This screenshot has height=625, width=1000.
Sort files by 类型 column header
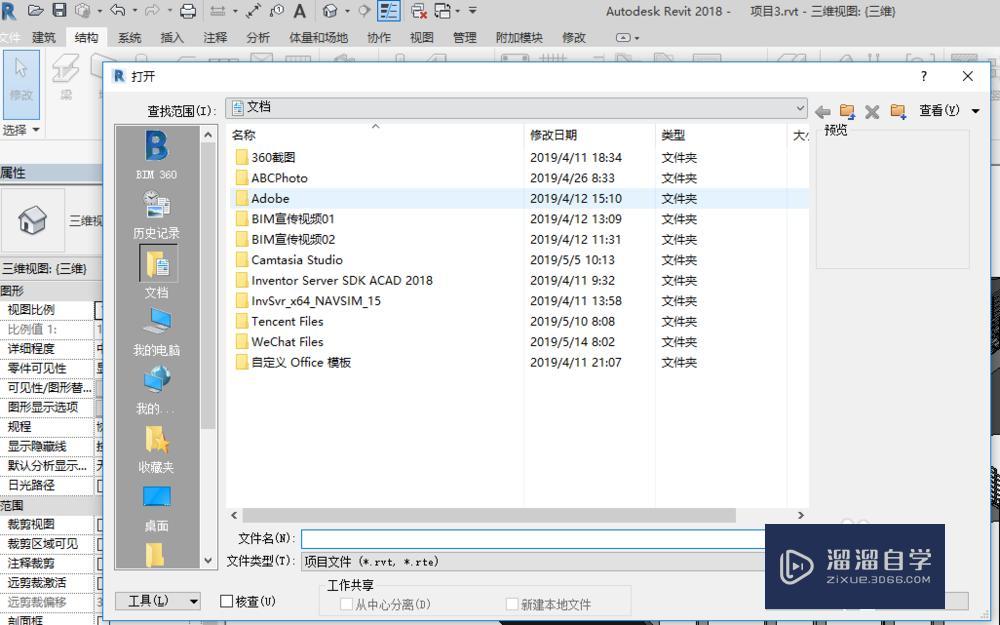pos(721,135)
